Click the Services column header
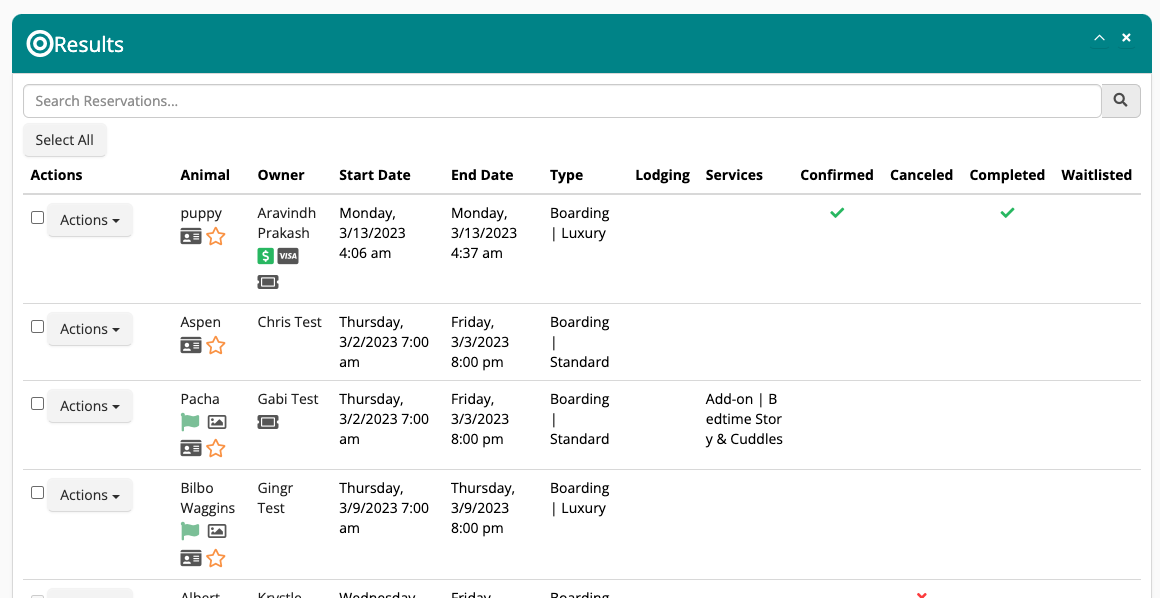The height and width of the screenshot is (598, 1160). coord(734,175)
